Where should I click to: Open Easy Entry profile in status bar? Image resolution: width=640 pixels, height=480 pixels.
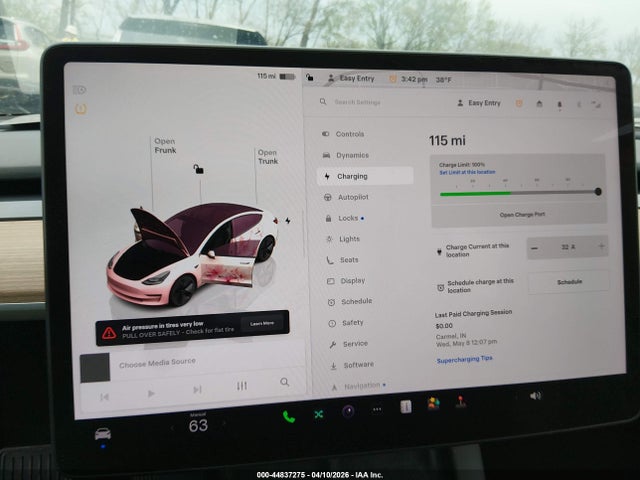(351, 78)
